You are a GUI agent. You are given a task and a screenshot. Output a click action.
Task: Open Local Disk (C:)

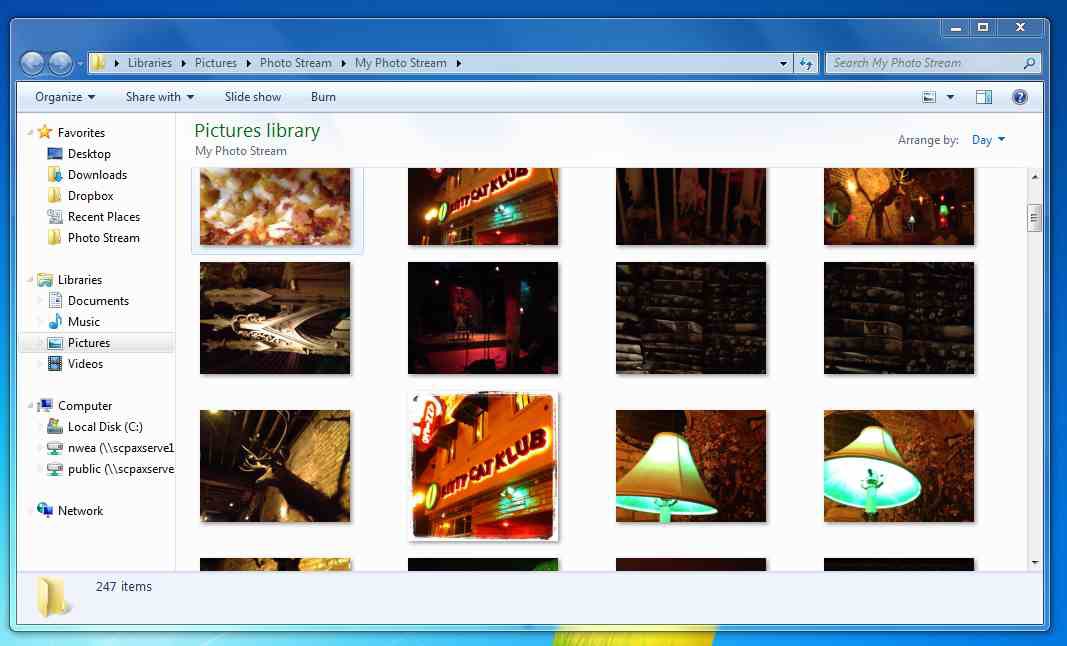105,427
